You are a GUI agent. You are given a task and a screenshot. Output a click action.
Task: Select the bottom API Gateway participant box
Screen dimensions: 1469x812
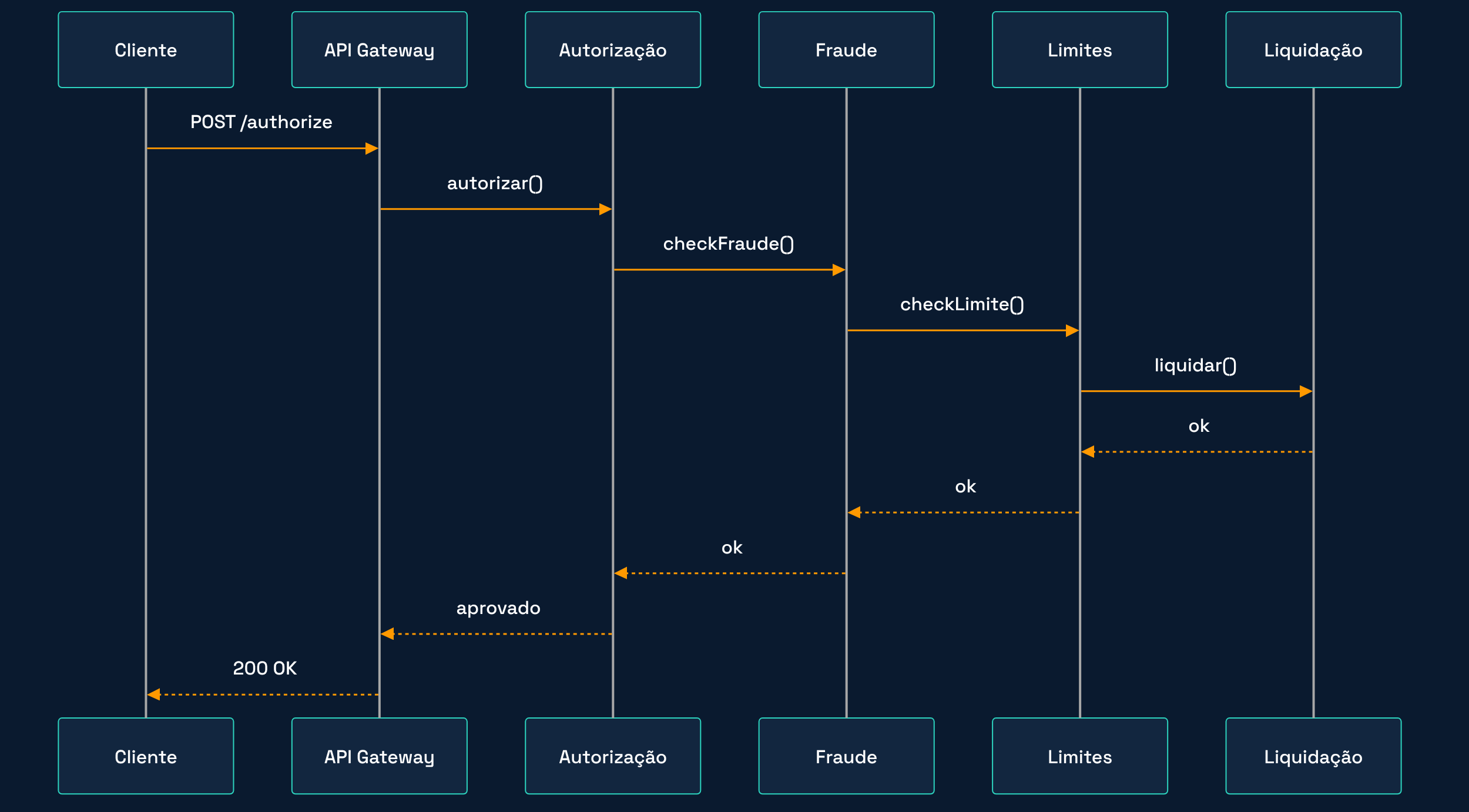380,757
